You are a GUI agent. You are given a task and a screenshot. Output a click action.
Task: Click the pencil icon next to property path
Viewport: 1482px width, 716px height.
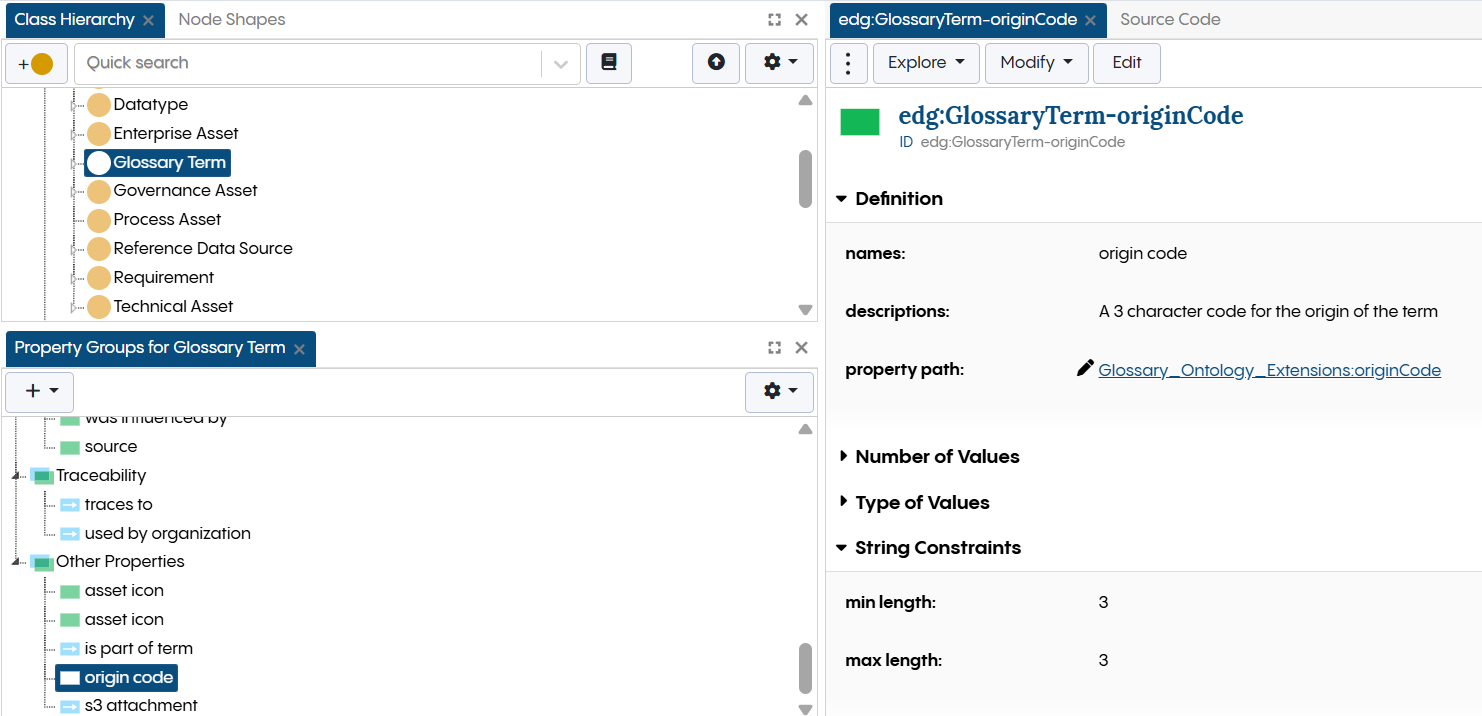coord(1084,368)
